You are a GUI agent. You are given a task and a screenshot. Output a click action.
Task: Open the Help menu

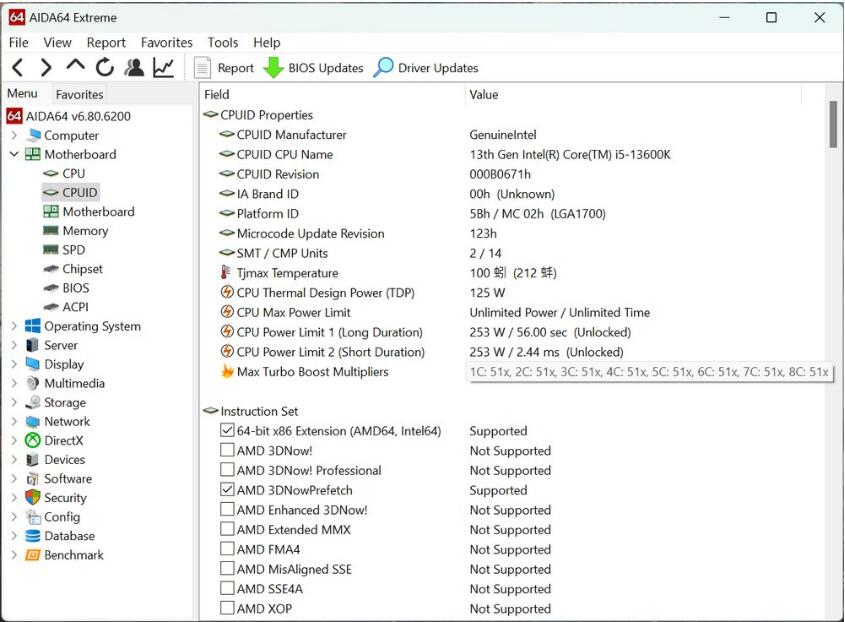pyautogui.click(x=267, y=43)
